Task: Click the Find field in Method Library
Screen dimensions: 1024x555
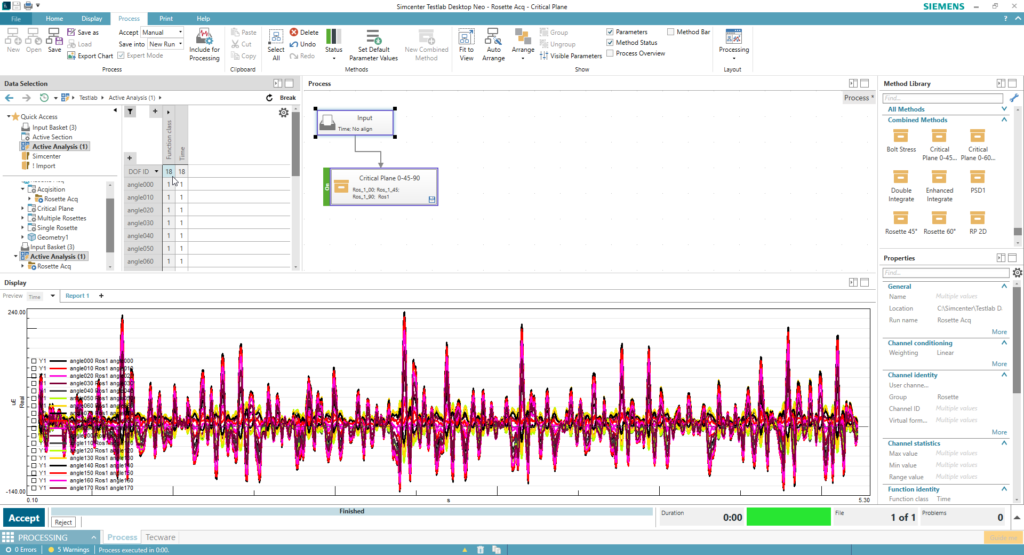Action: [x=942, y=98]
